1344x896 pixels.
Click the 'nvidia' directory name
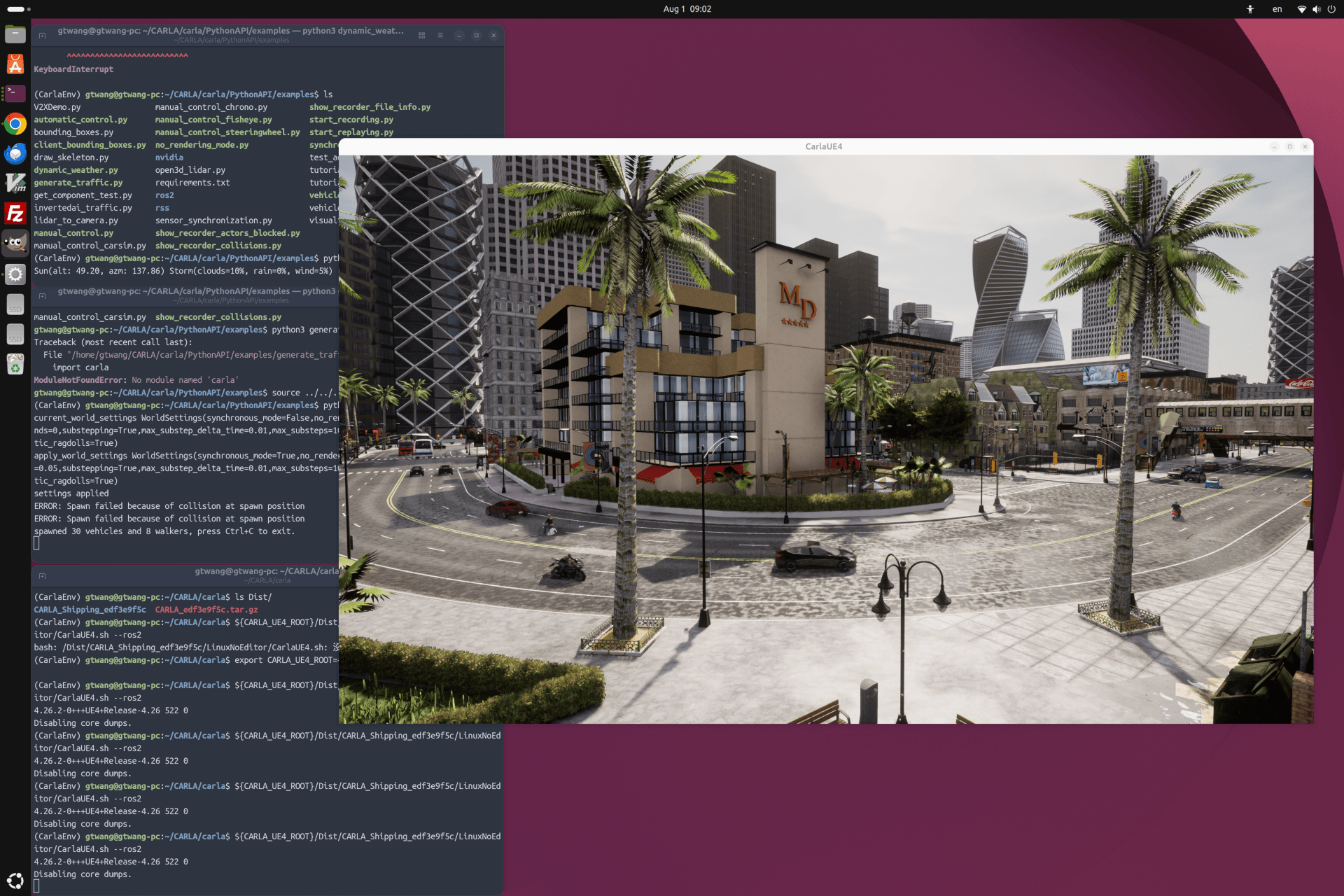coord(169,157)
